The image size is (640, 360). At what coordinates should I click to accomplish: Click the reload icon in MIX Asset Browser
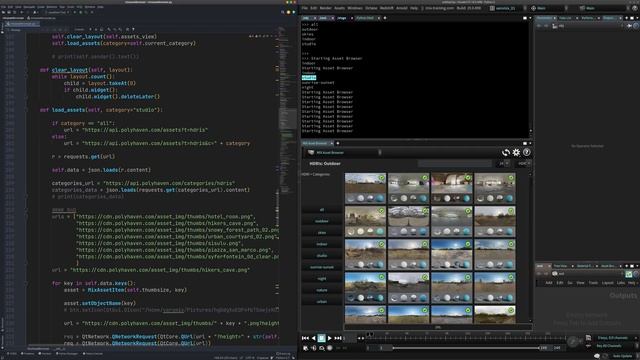click(x=505, y=152)
